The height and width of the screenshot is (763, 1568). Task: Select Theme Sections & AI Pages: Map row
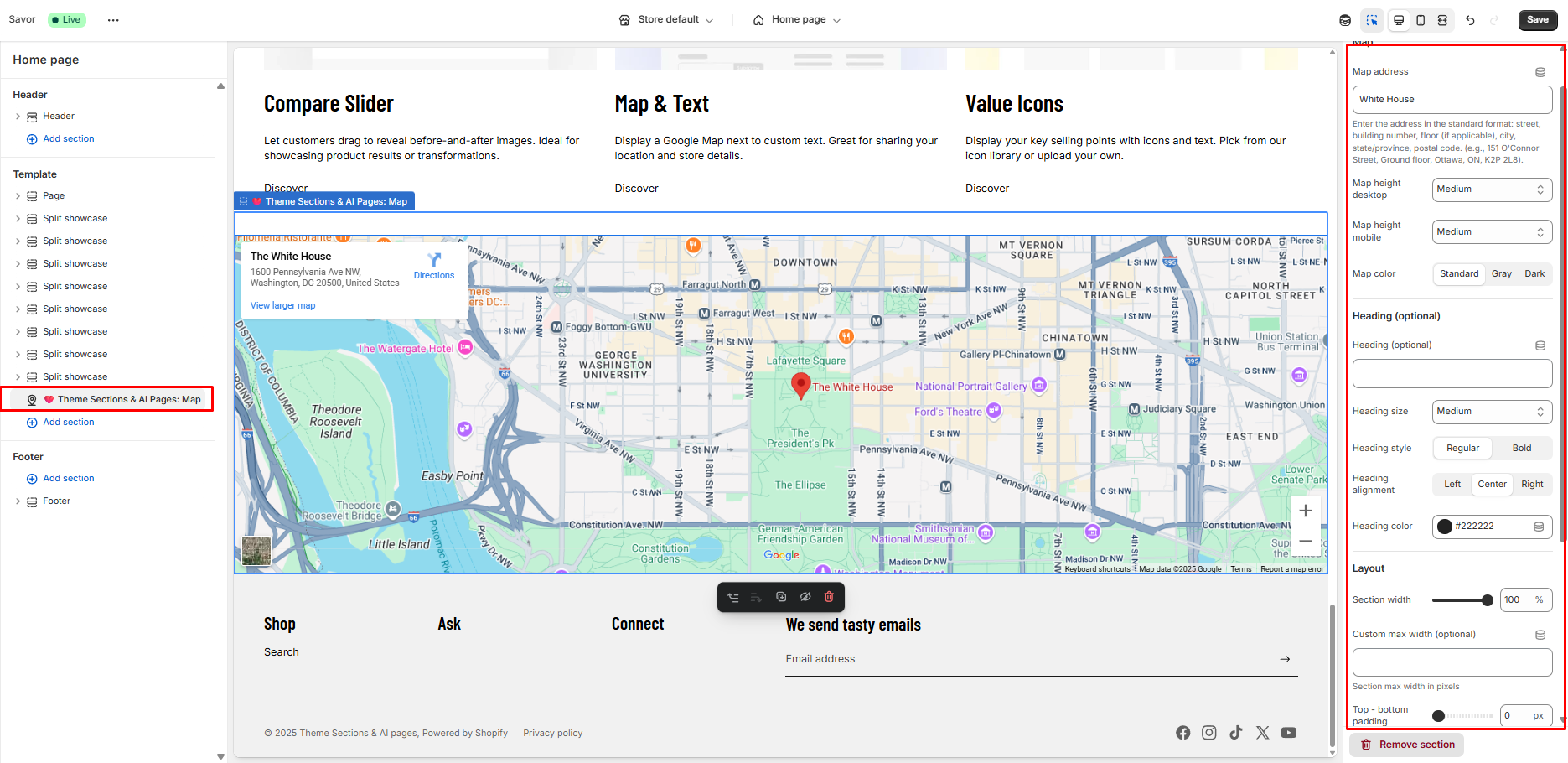pyautogui.click(x=107, y=400)
